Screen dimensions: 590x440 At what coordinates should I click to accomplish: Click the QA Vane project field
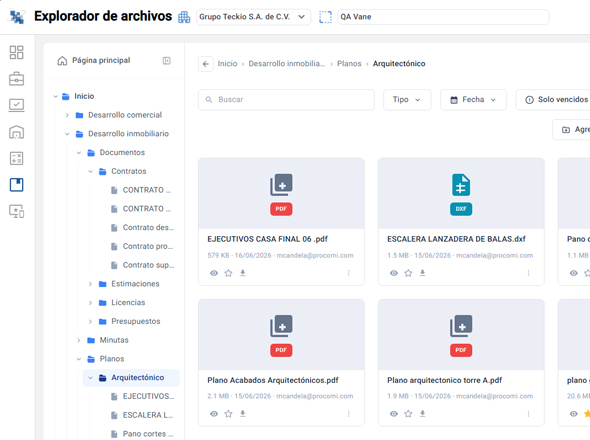pos(443,17)
